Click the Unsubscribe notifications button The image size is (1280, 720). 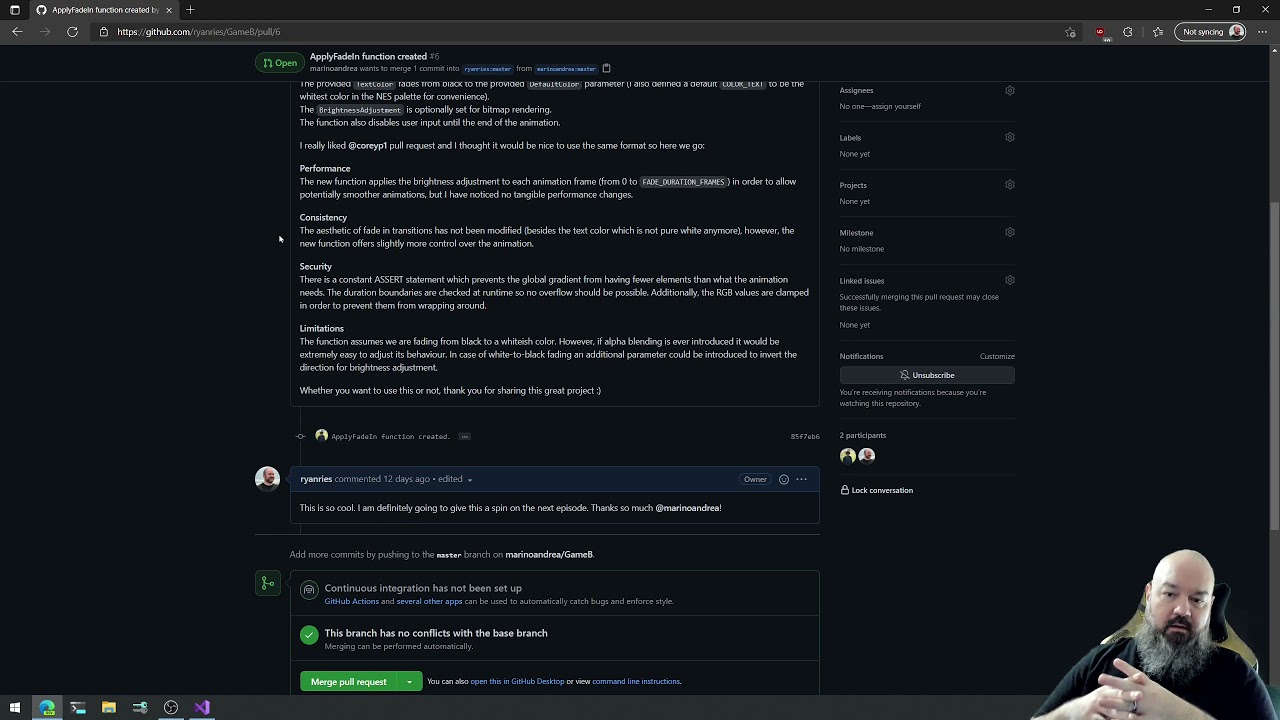pyautogui.click(x=927, y=375)
